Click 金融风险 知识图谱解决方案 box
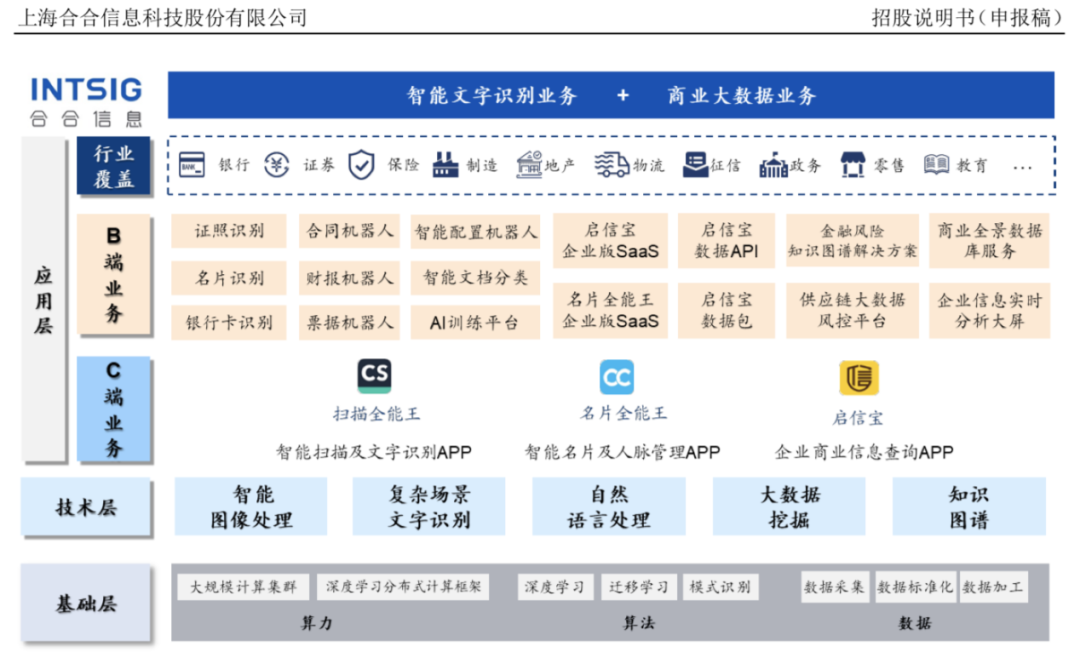The width and height of the screenshot is (1080, 652). (x=852, y=240)
